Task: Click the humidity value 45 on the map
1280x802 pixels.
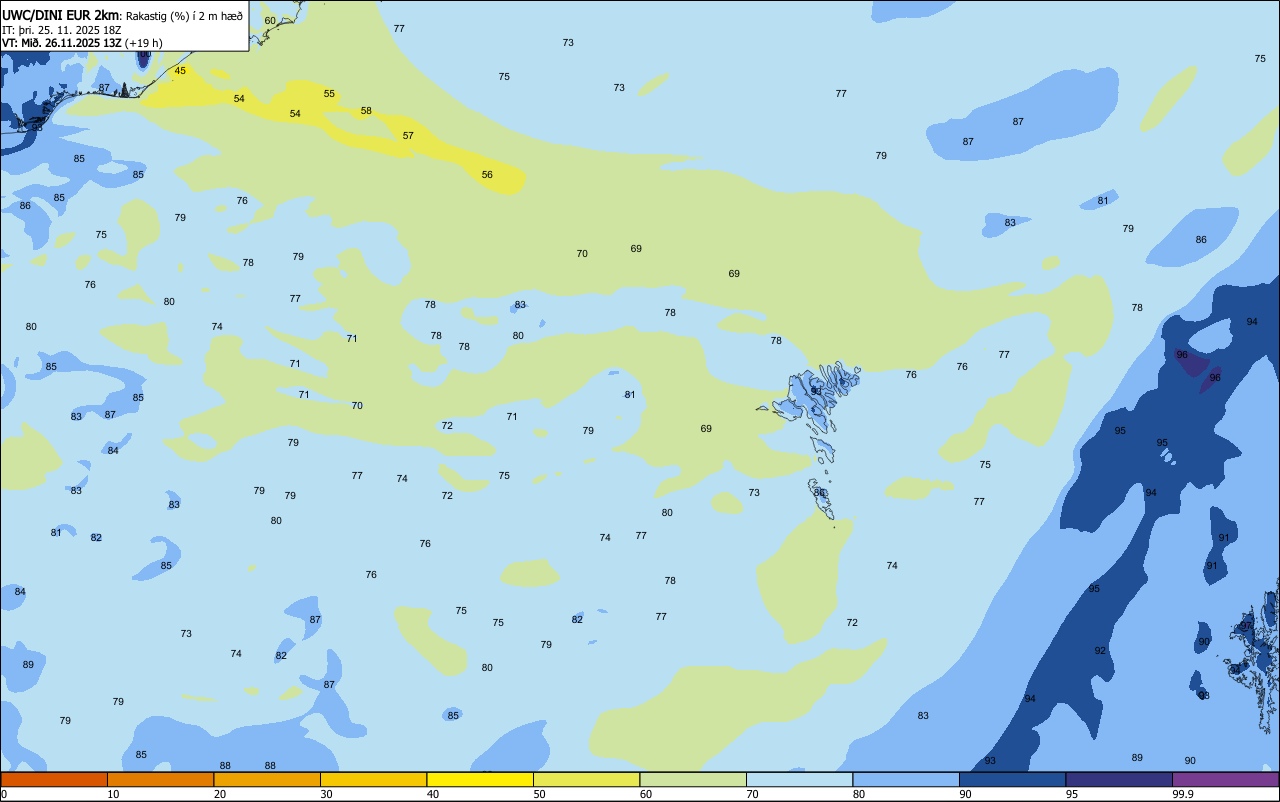Action: 180,71
